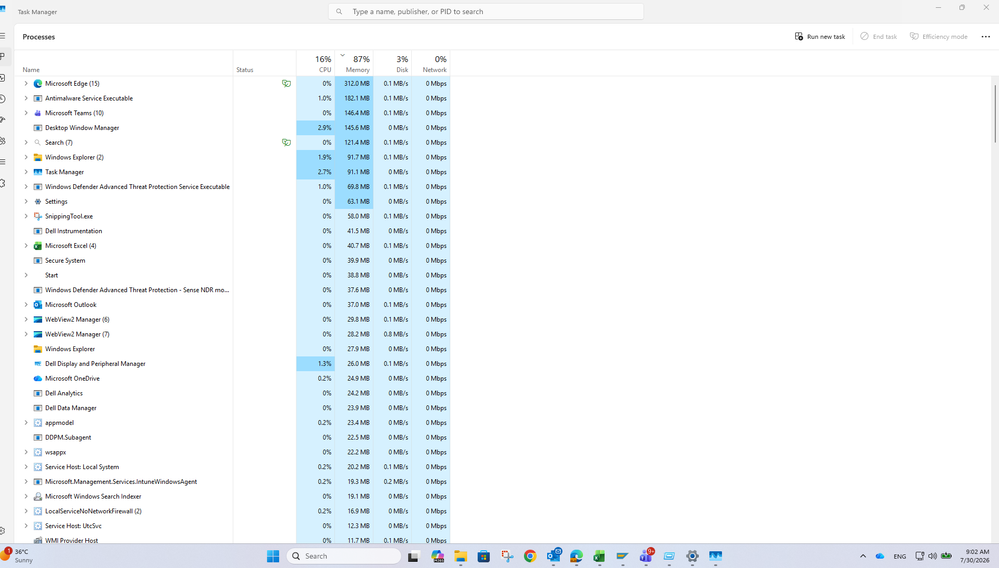
Task: Sort processes by CPU column
Action: click(x=315, y=64)
